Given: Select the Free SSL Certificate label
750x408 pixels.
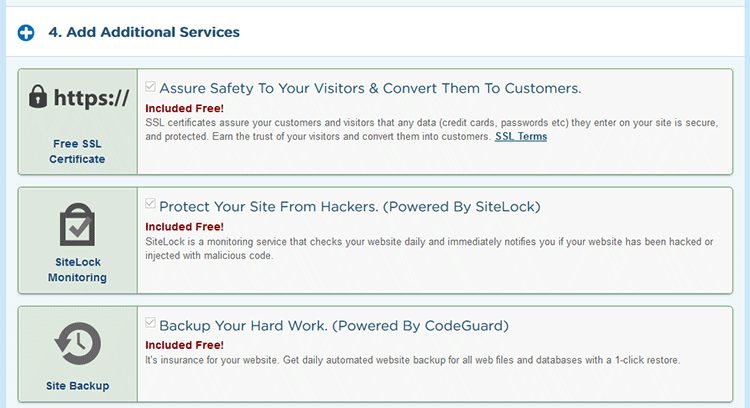Looking at the screenshot, I should click(x=77, y=151).
